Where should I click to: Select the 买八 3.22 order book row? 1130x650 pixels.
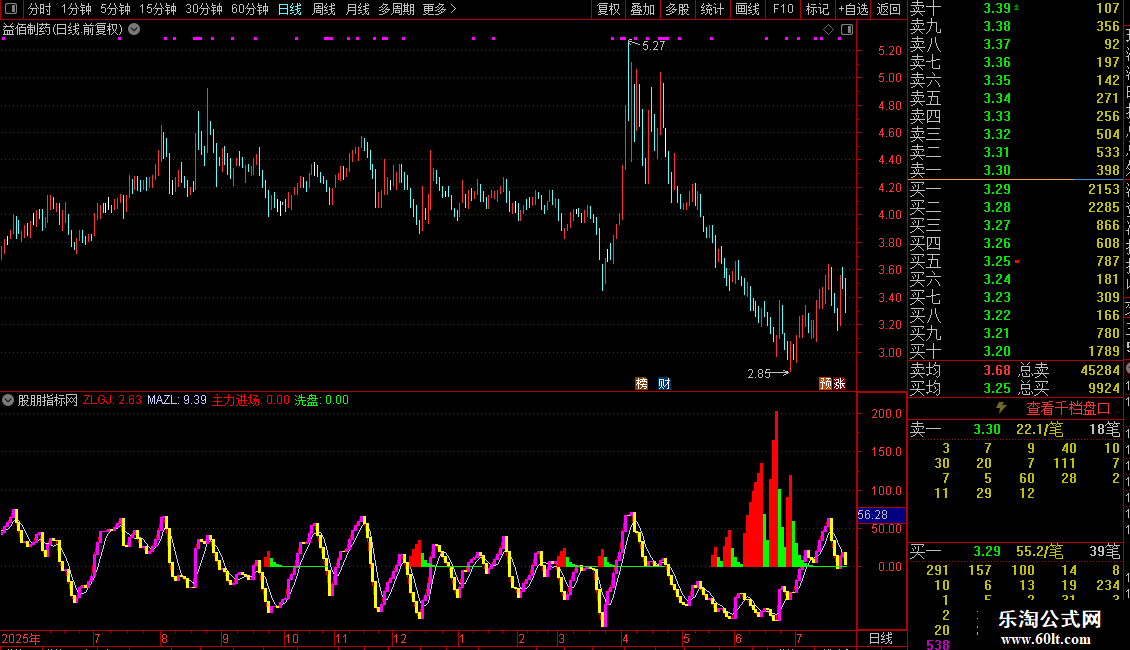(1015, 315)
